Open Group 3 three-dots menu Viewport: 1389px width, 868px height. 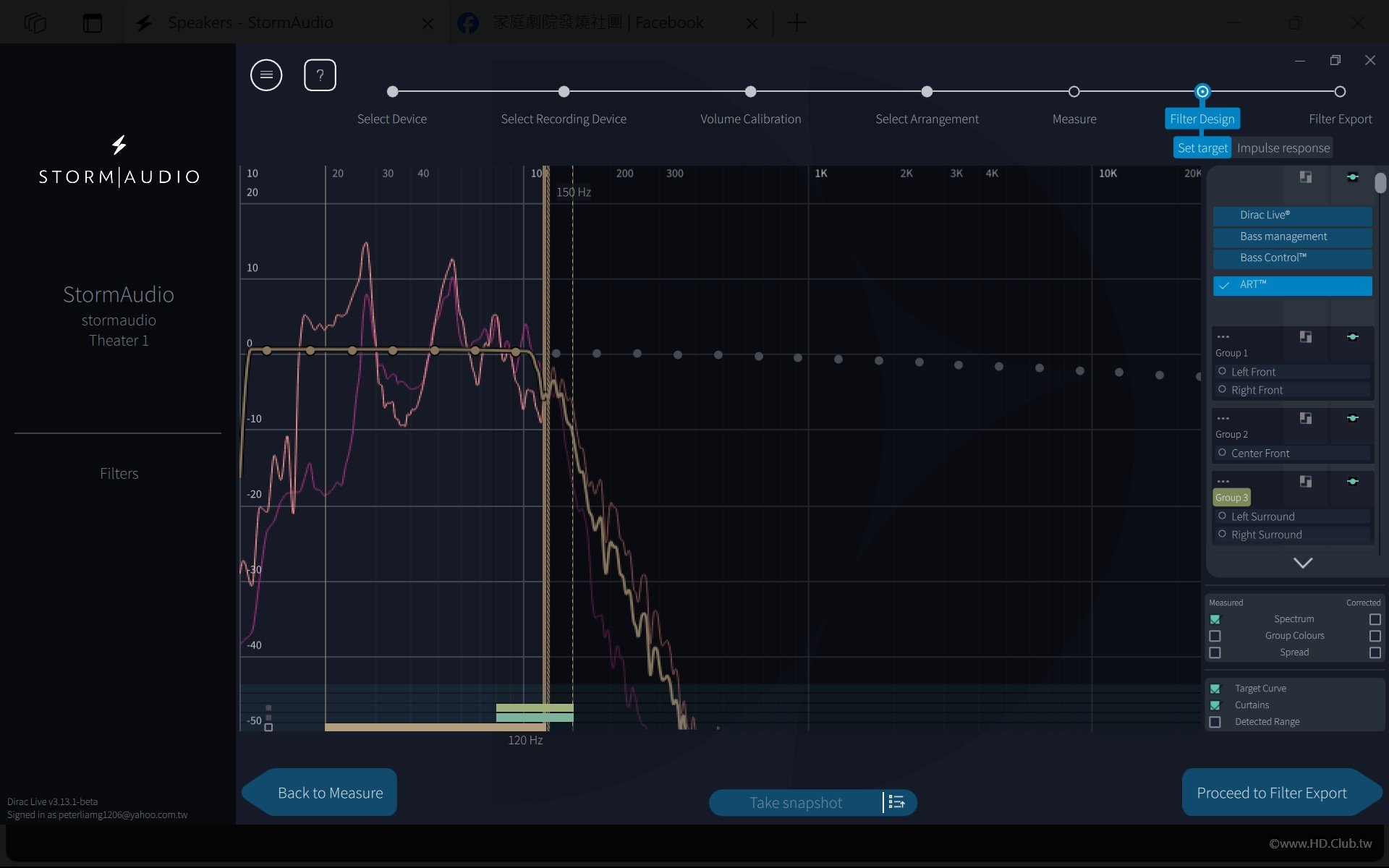(x=1223, y=482)
